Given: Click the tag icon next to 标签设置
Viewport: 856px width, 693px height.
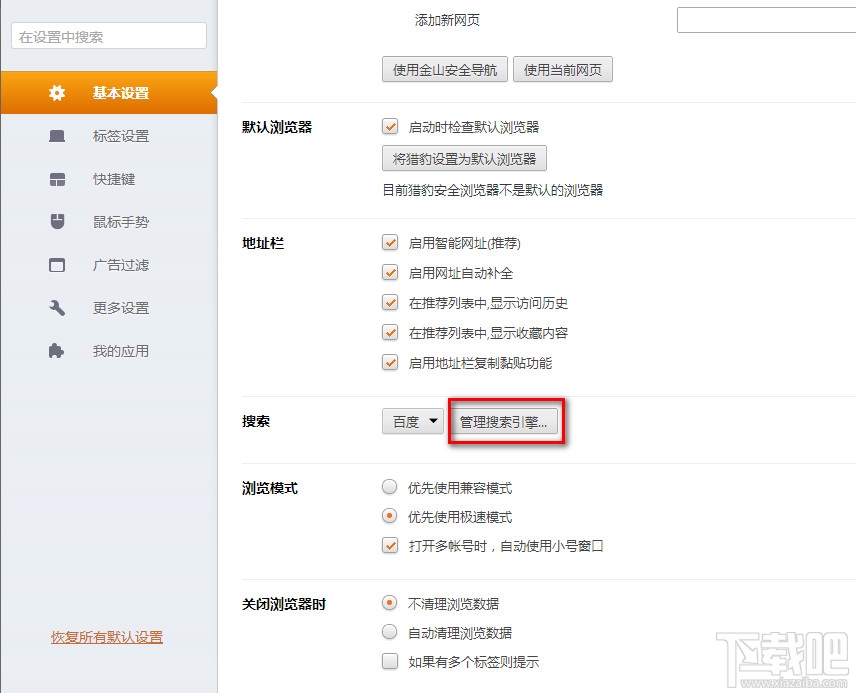Looking at the screenshot, I should 58,136.
